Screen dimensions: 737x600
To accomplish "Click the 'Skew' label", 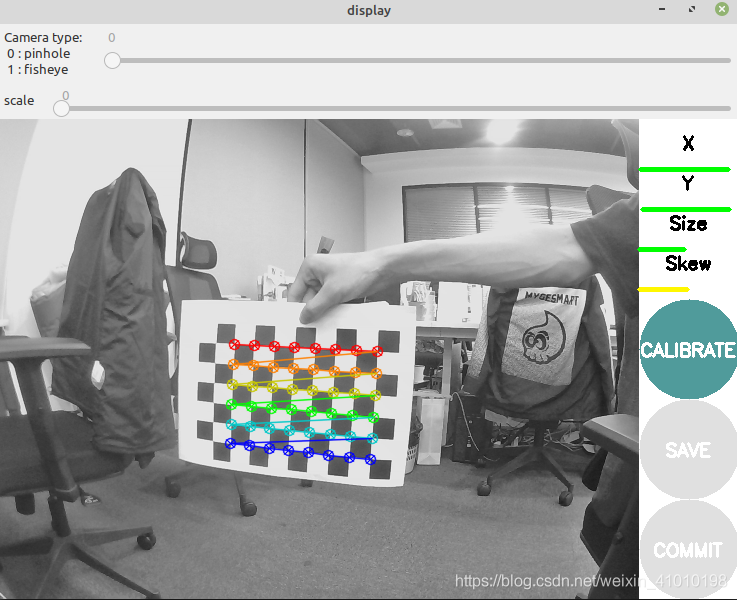I will pos(688,264).
